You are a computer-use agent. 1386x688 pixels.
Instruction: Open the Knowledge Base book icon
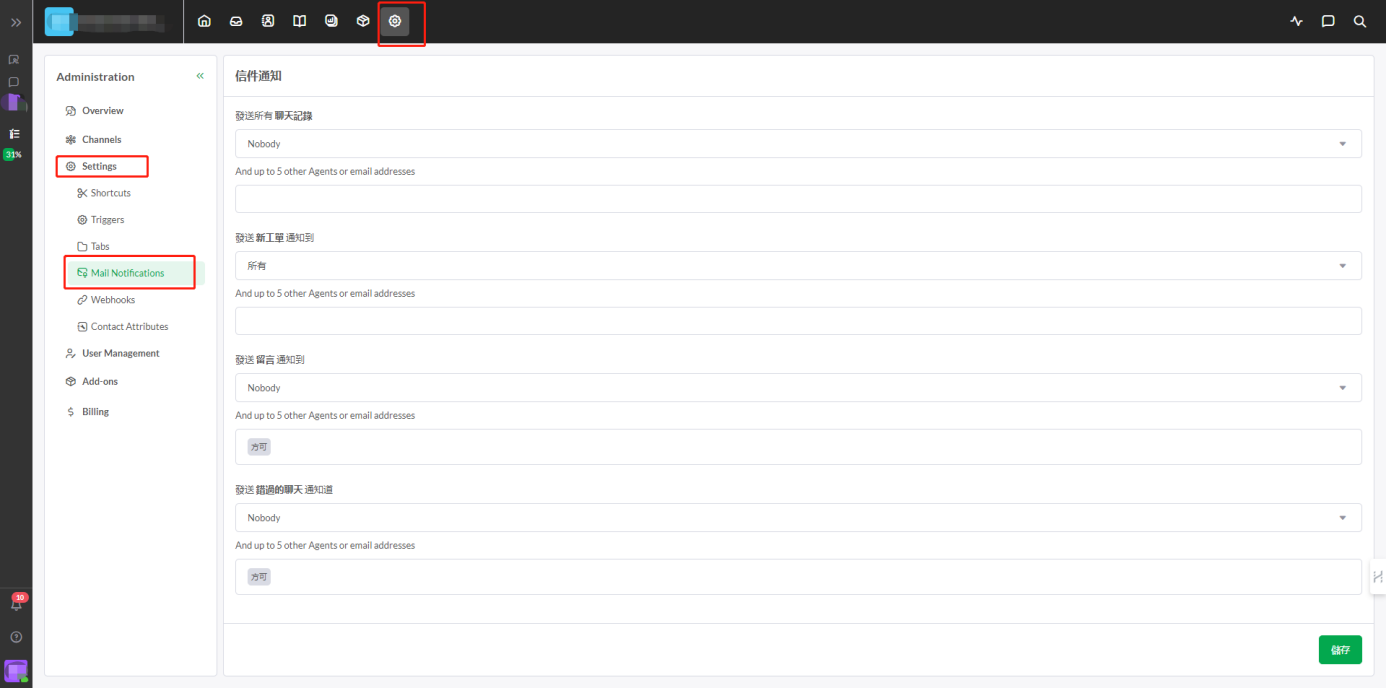point(299,21)
